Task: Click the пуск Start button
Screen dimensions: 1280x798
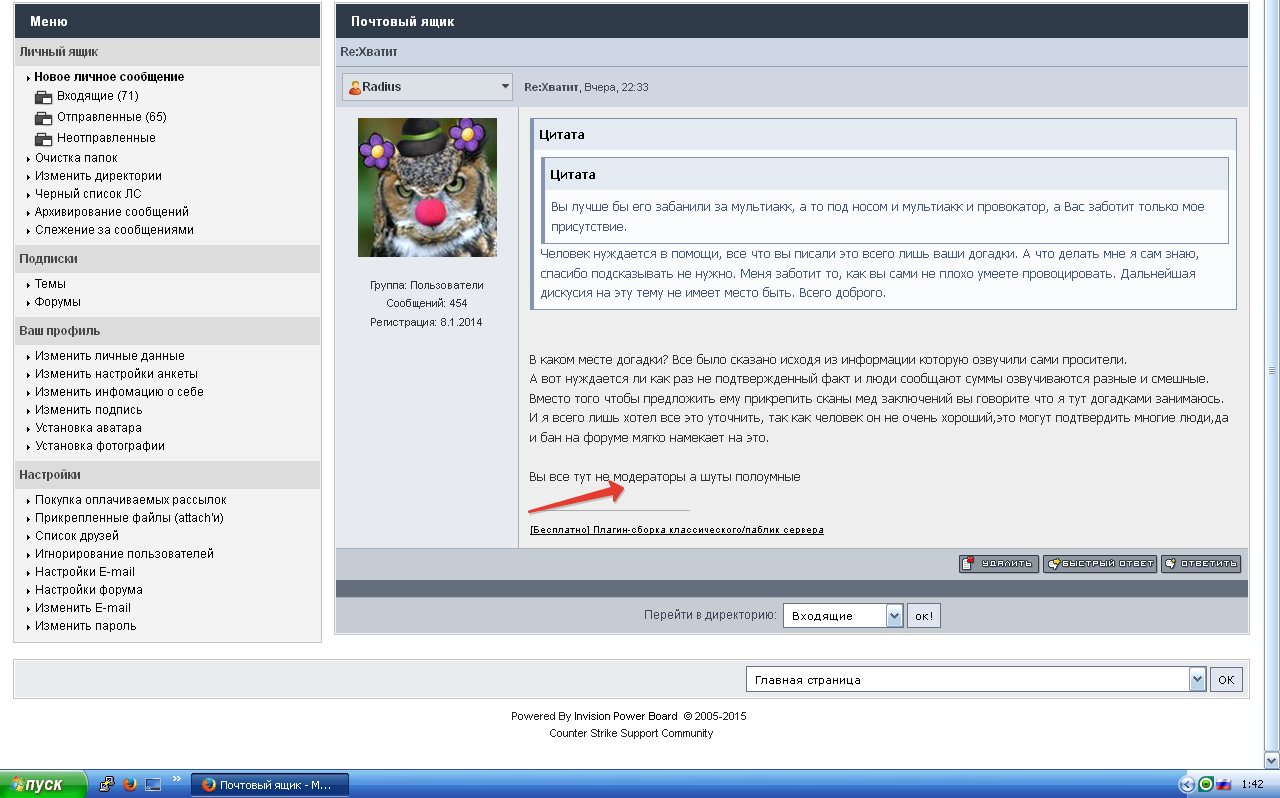Action: coord(44,785)
